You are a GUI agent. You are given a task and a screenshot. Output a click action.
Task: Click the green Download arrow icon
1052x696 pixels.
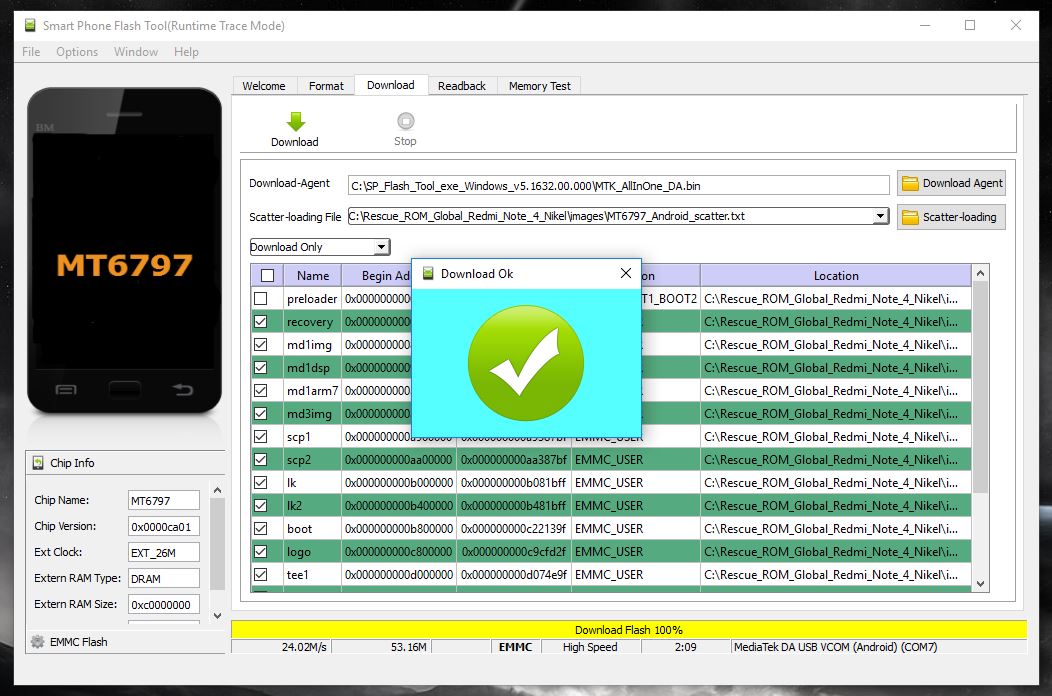click(x=295, y=122)
